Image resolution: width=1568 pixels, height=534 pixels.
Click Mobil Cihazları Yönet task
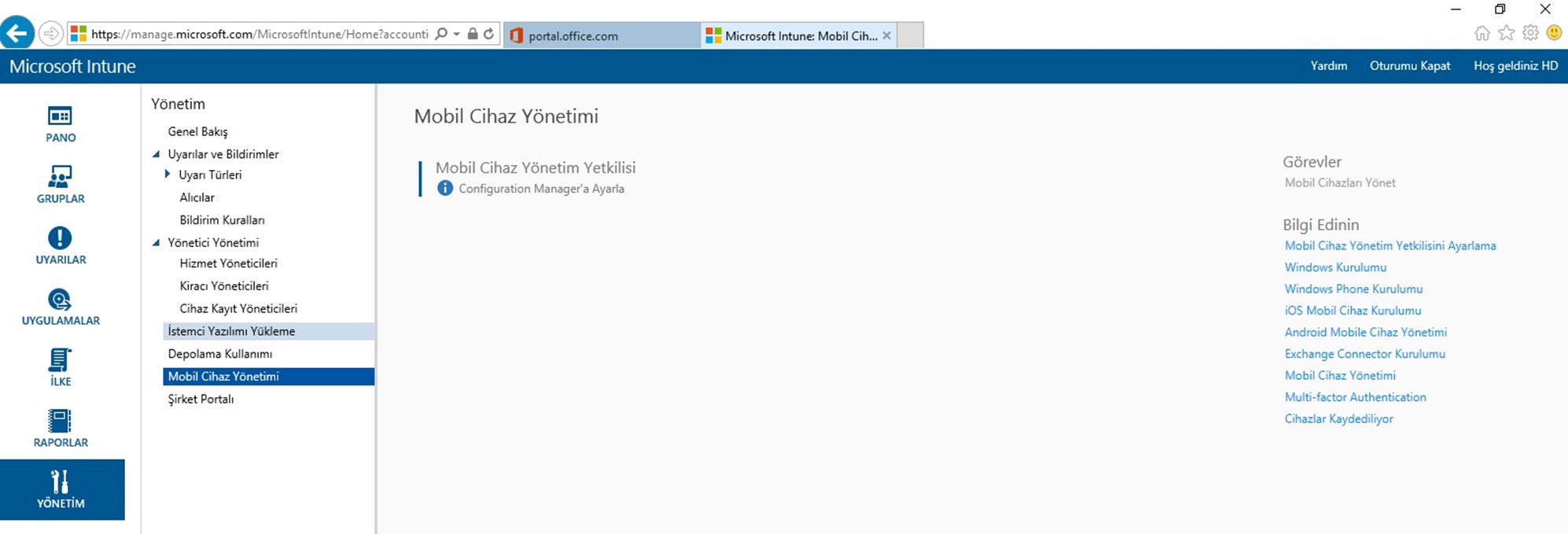pyautogui.click(x=1340, y=182)
